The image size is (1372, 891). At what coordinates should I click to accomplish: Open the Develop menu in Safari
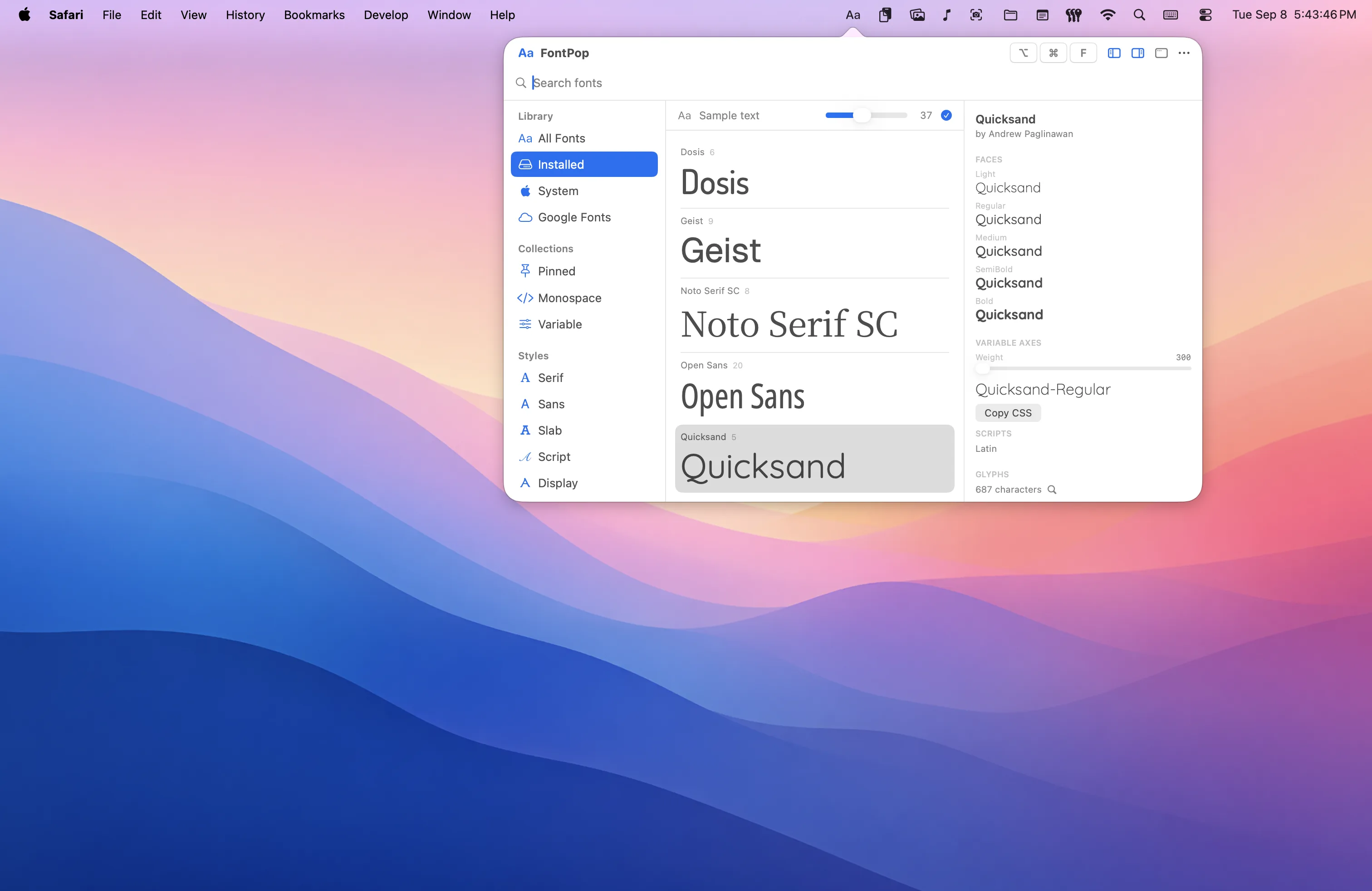[x=386, y=15]
